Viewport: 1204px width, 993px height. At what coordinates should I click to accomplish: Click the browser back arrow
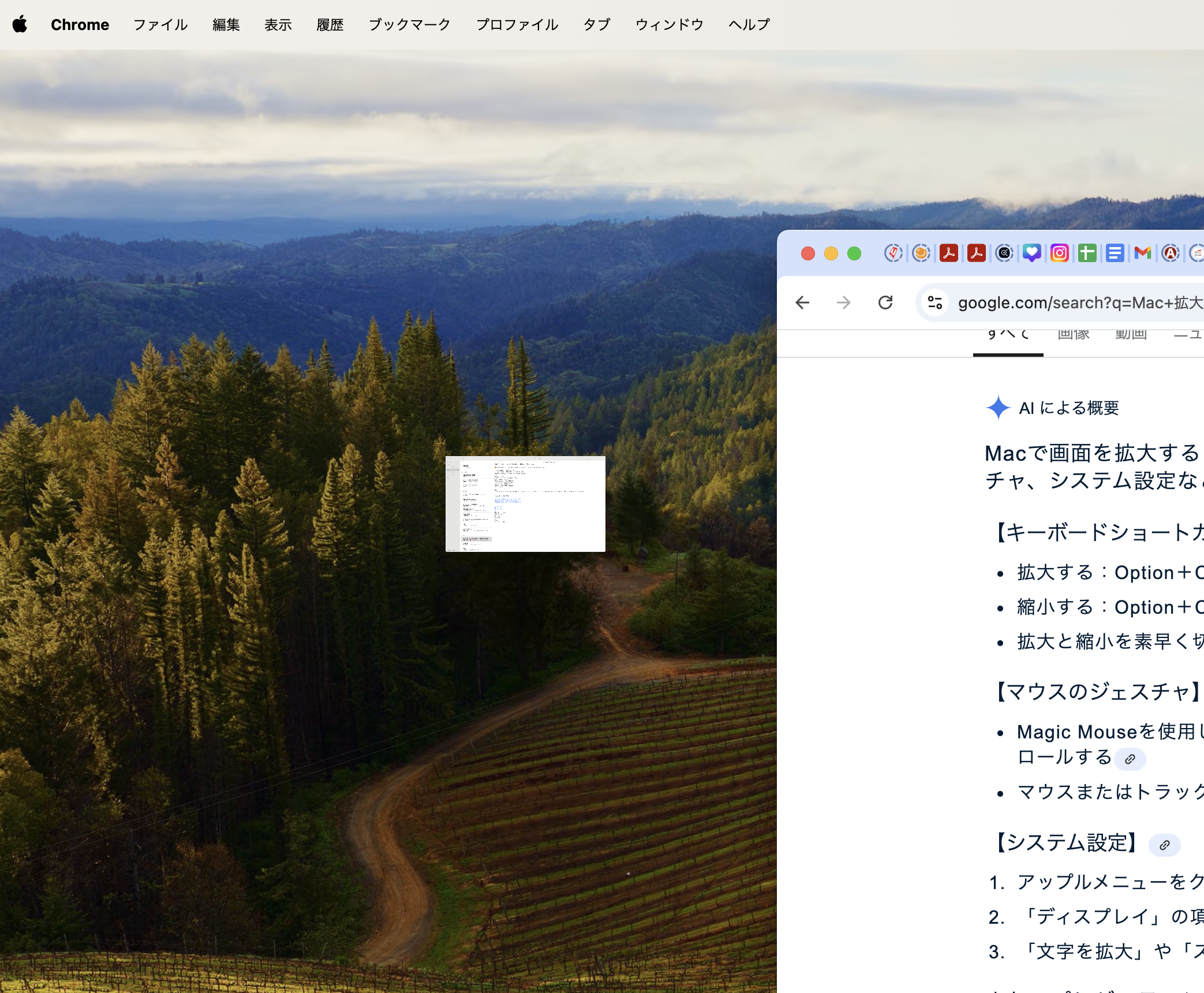[802, 303]
